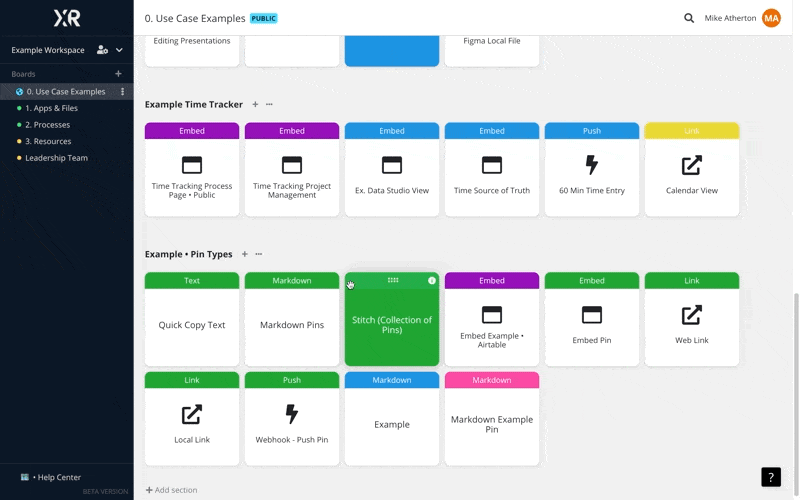Select the 0. Use Case Examples board
This screenshot has height=500, width=800.
[x=66, y=92]
